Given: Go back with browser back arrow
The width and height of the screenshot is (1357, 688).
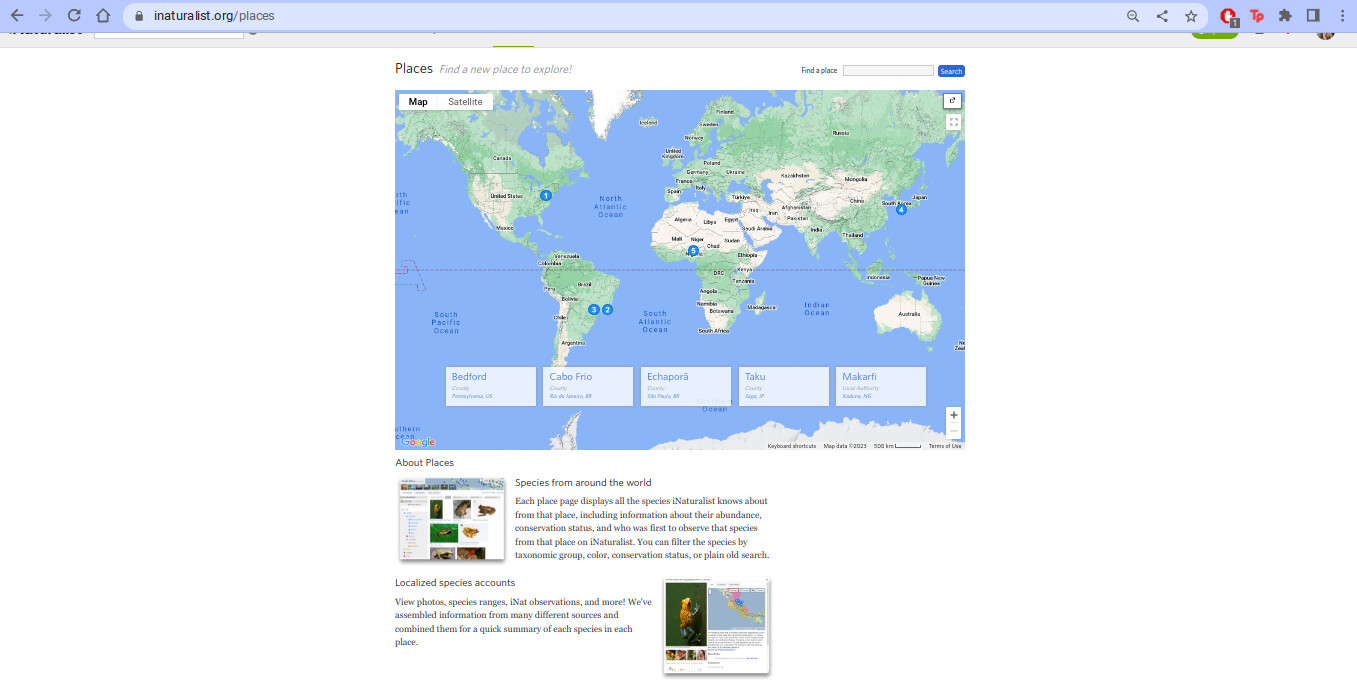Looking at the screenshot, I should [17, 16].
